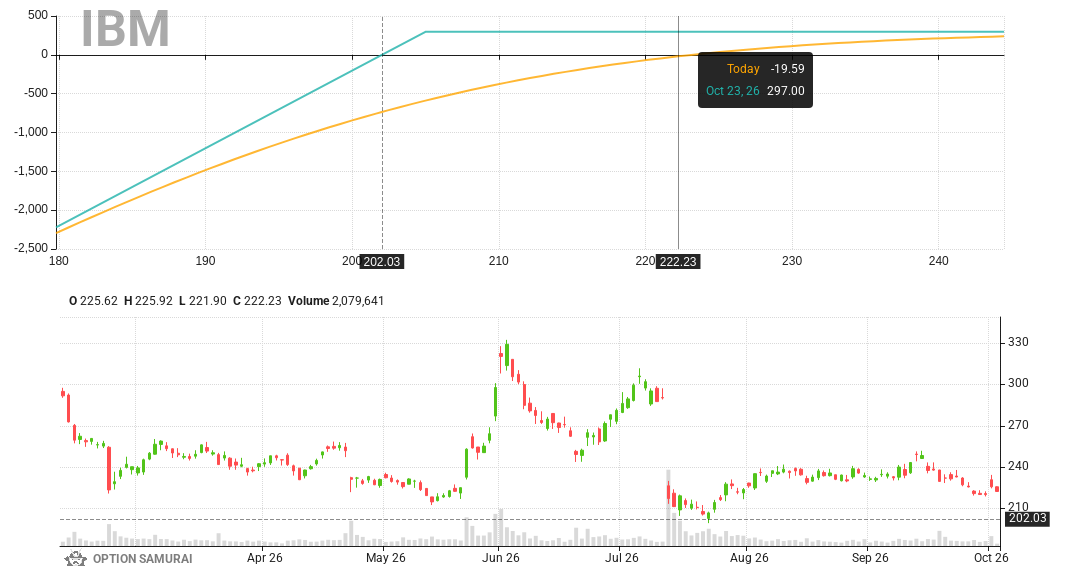Click the Jul 26 date label
Screen dimensions: 1072x570
(x=621, y=558)
